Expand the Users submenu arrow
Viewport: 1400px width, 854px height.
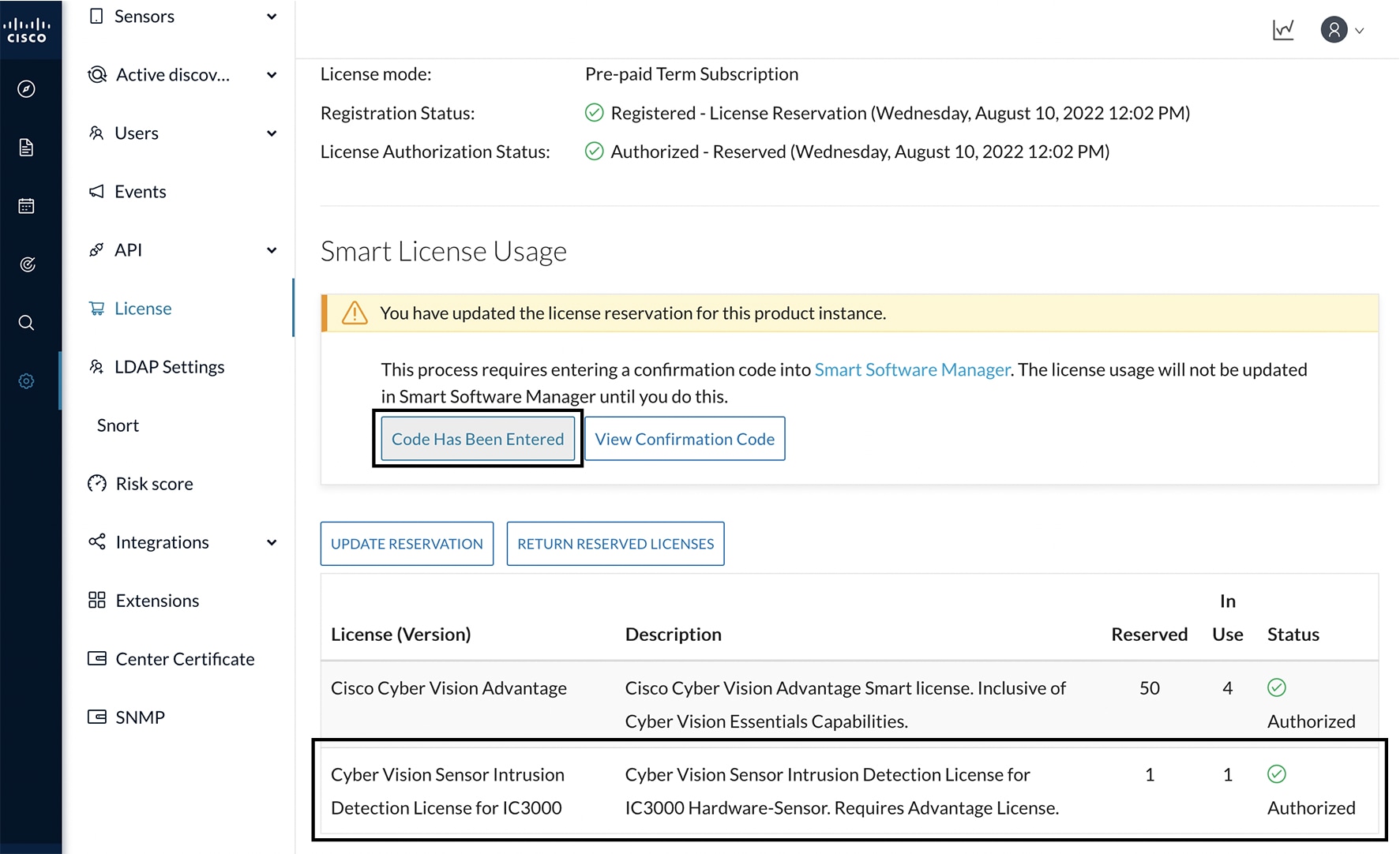271,133
